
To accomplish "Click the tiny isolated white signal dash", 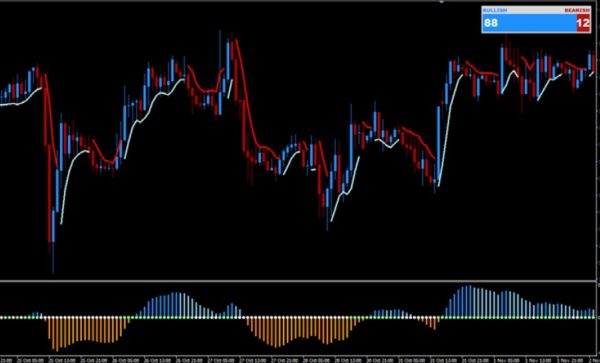I will click(313, 169).
